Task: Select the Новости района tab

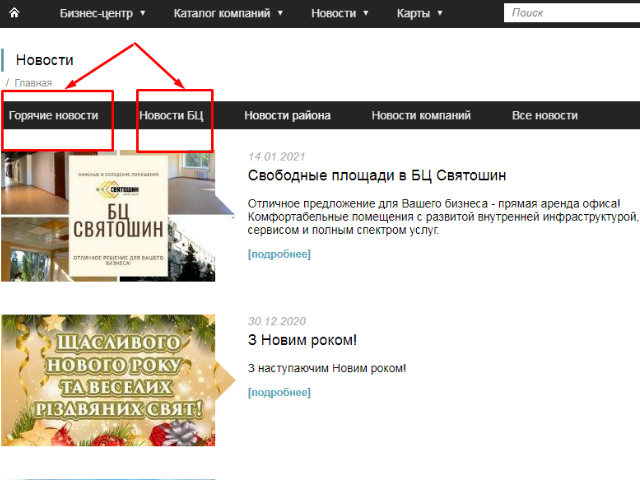Action: point(287,116)
